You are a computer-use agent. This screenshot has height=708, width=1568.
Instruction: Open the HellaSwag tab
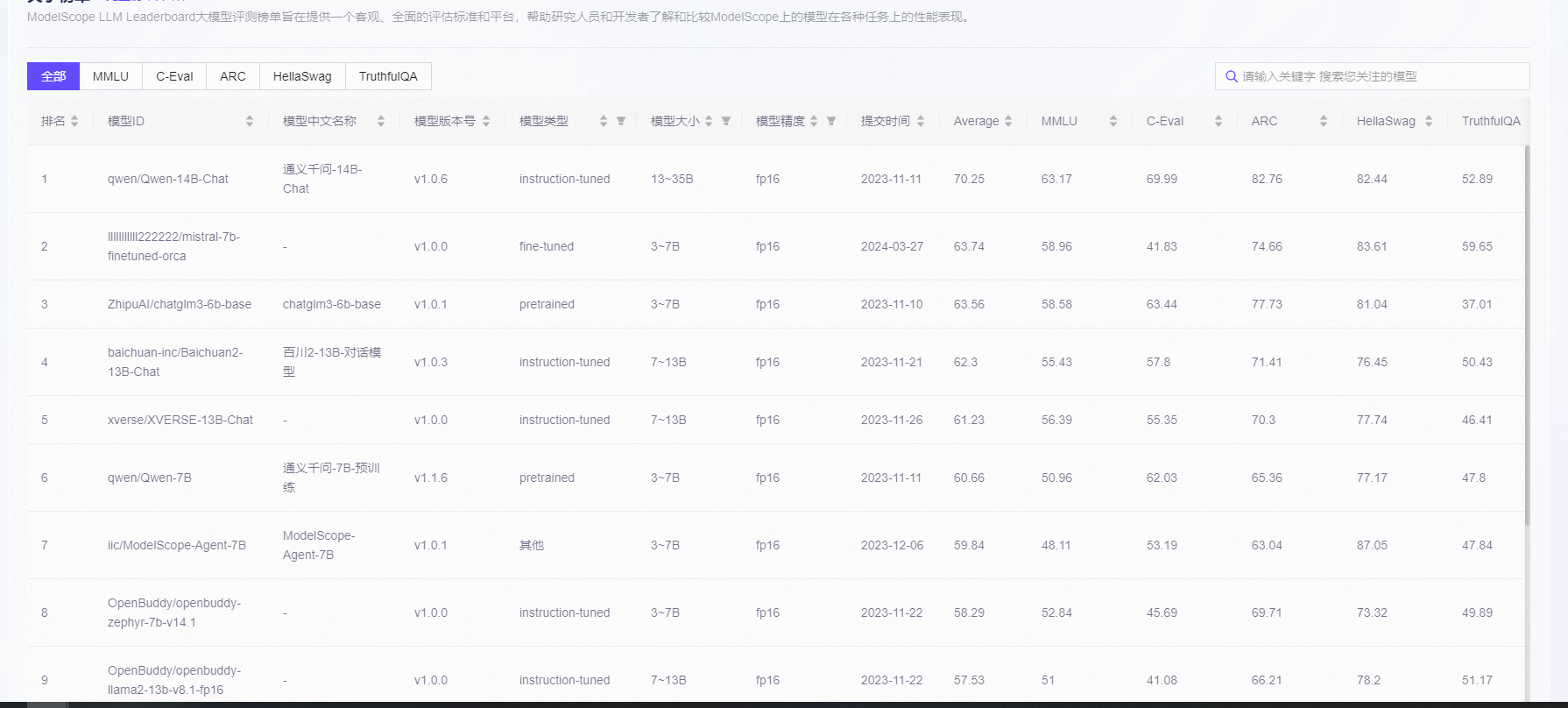(302, 76)
